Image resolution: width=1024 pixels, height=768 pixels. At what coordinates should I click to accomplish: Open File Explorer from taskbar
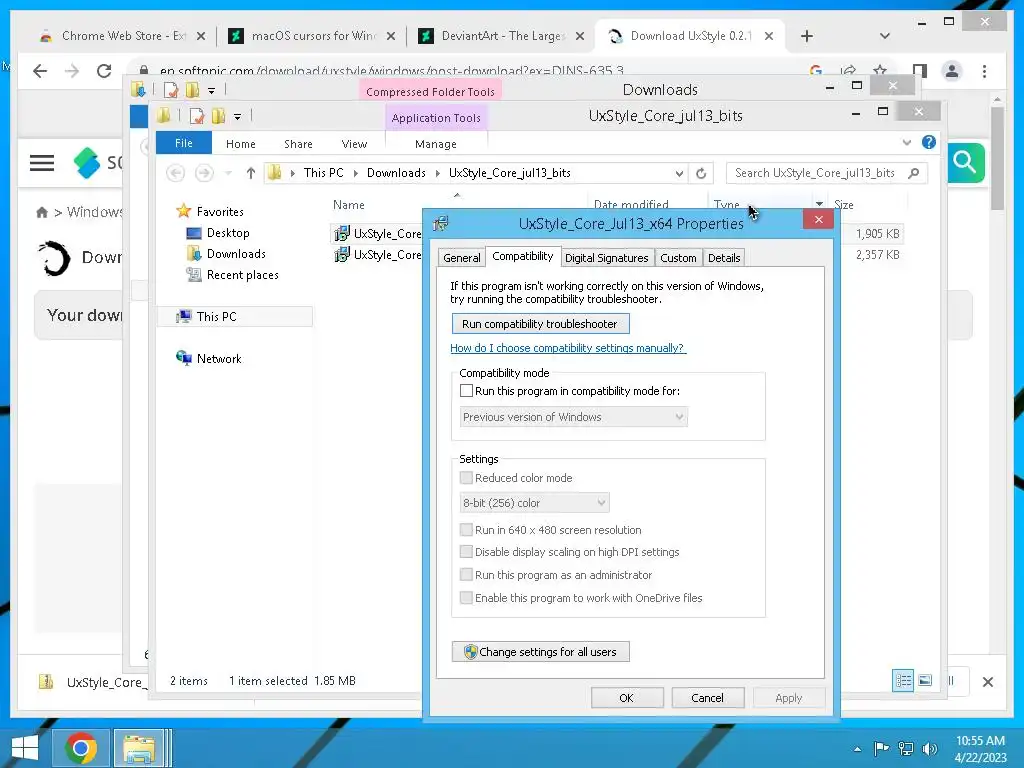coord(139,748)
